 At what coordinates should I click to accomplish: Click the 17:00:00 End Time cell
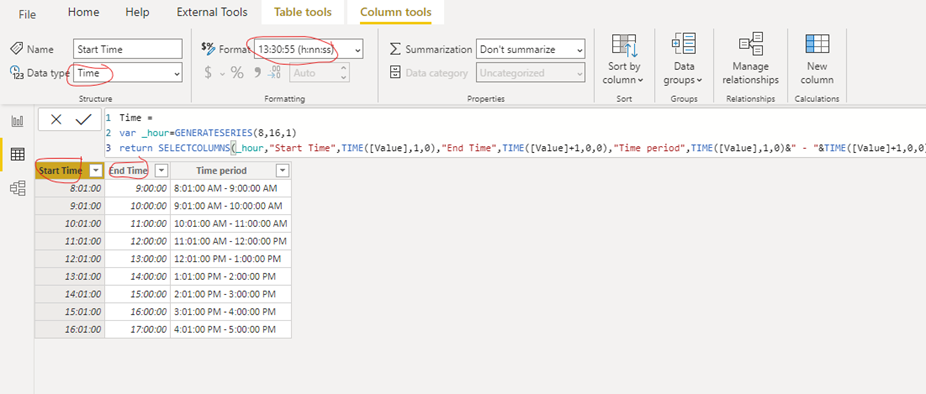138,330
